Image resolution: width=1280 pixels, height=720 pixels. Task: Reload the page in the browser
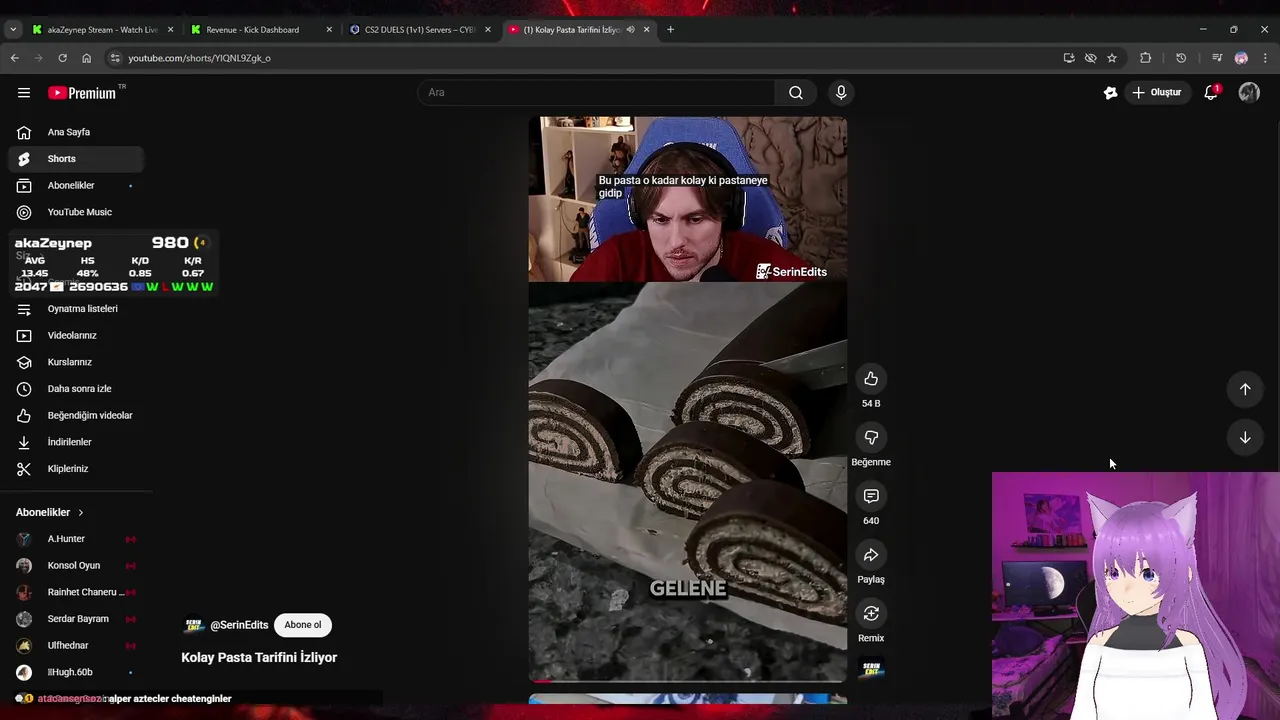pyautogui.click(x=62, y=58)
